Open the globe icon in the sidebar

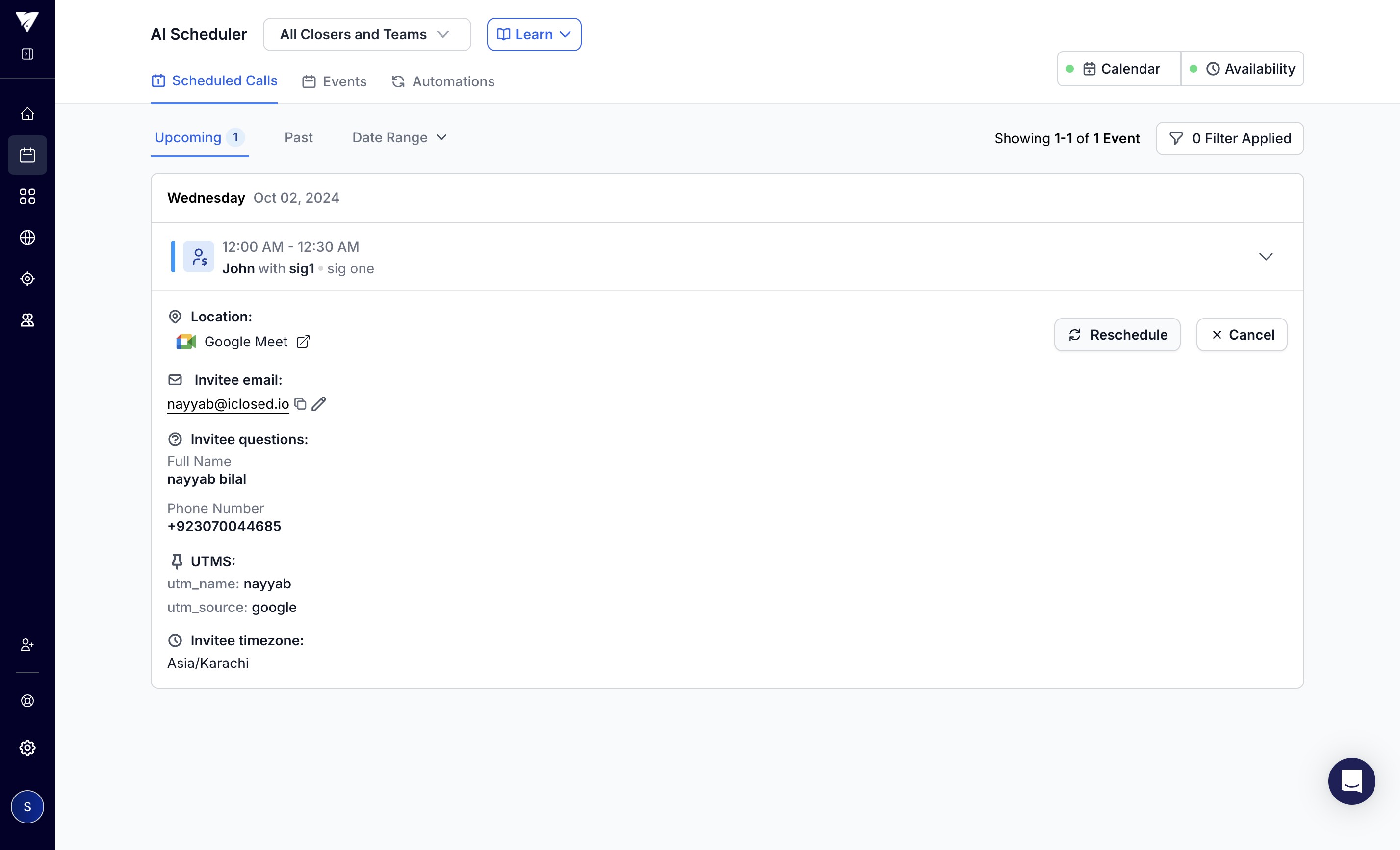[27, 238]
